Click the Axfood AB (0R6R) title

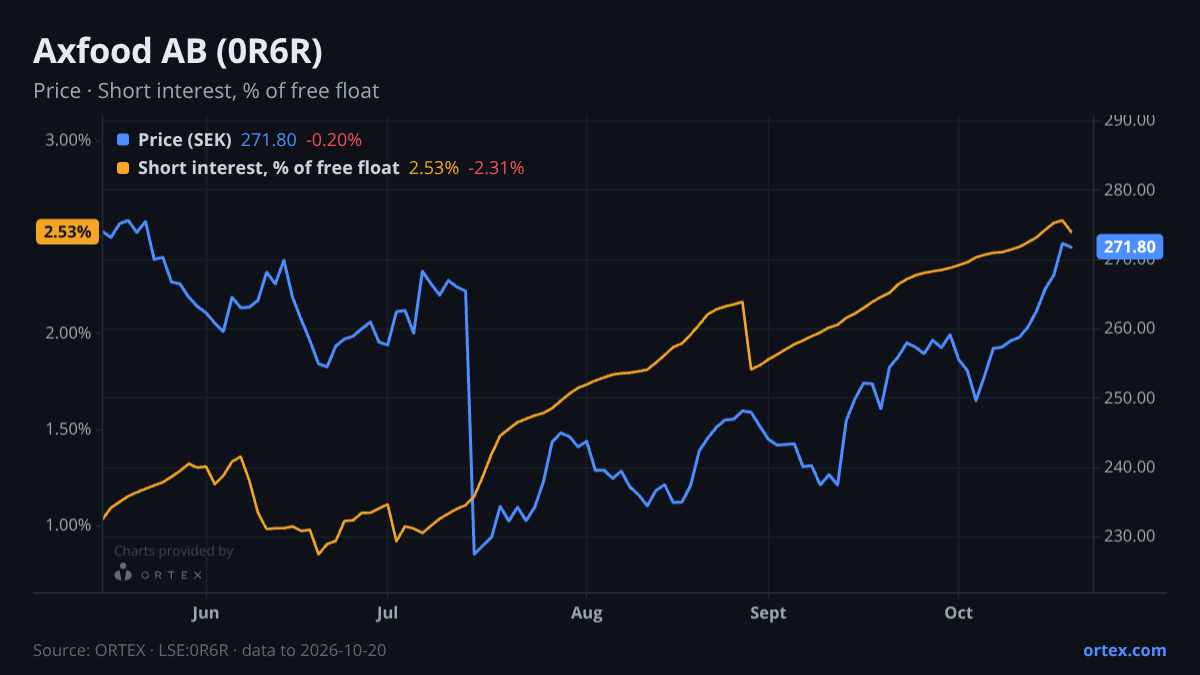pos(178,51)
